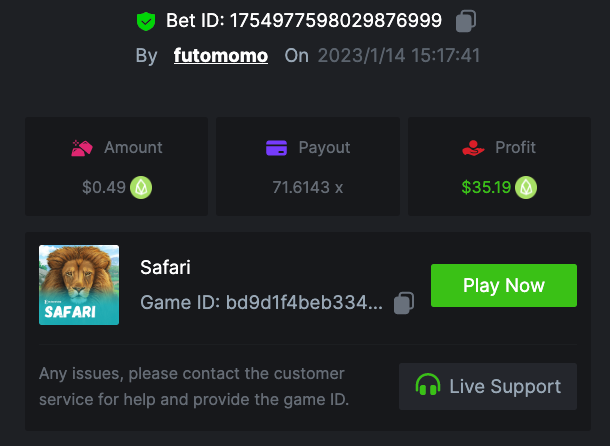610x446 pixels.
Task: Open Live Support chat
Action: [x=488, y=386]
